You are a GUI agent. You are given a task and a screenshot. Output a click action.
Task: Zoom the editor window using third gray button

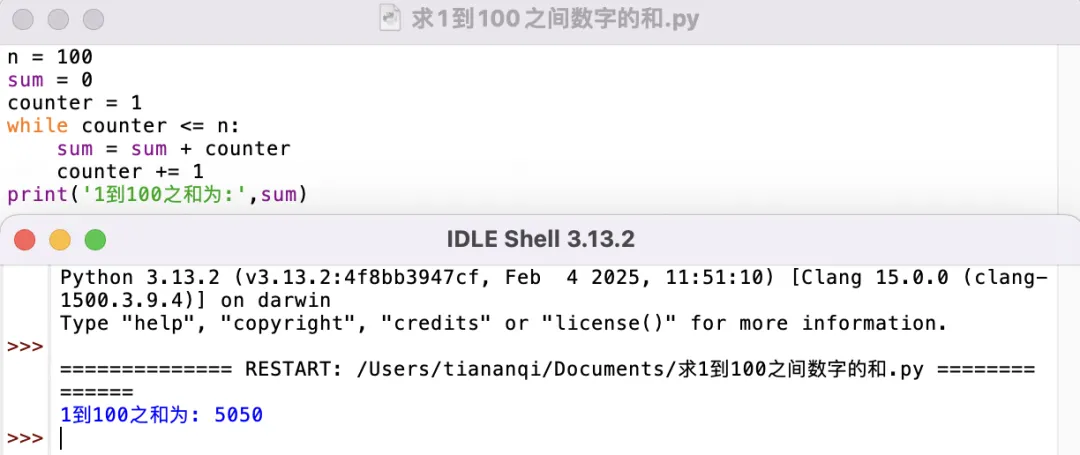(94, 19)
